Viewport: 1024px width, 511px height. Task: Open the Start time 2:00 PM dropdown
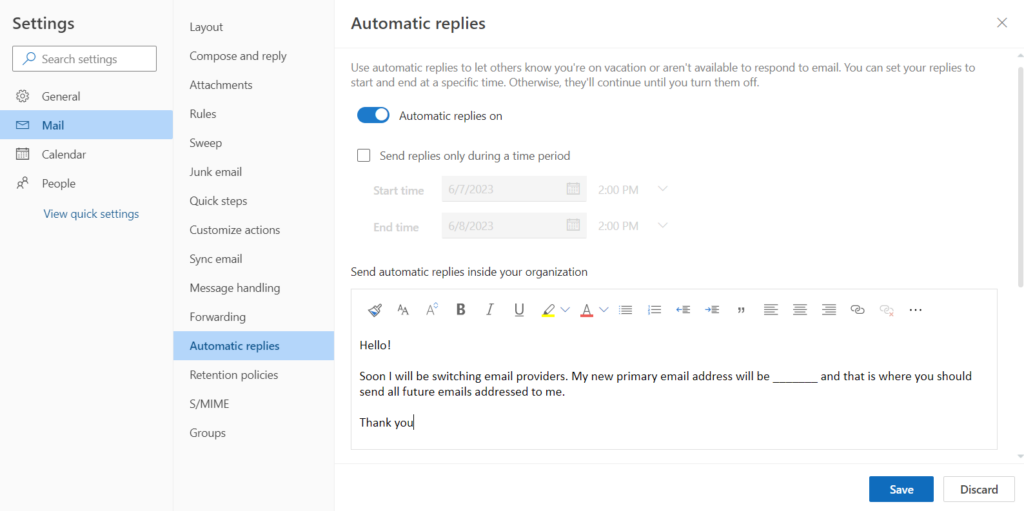[663, 189]
